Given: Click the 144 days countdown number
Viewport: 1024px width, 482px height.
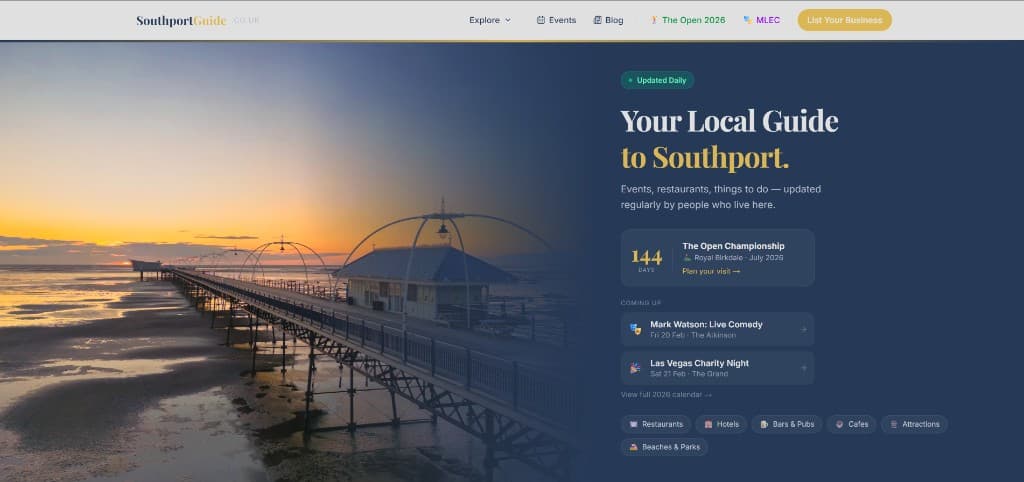Looking at the screenshot, I should [647, 257].
